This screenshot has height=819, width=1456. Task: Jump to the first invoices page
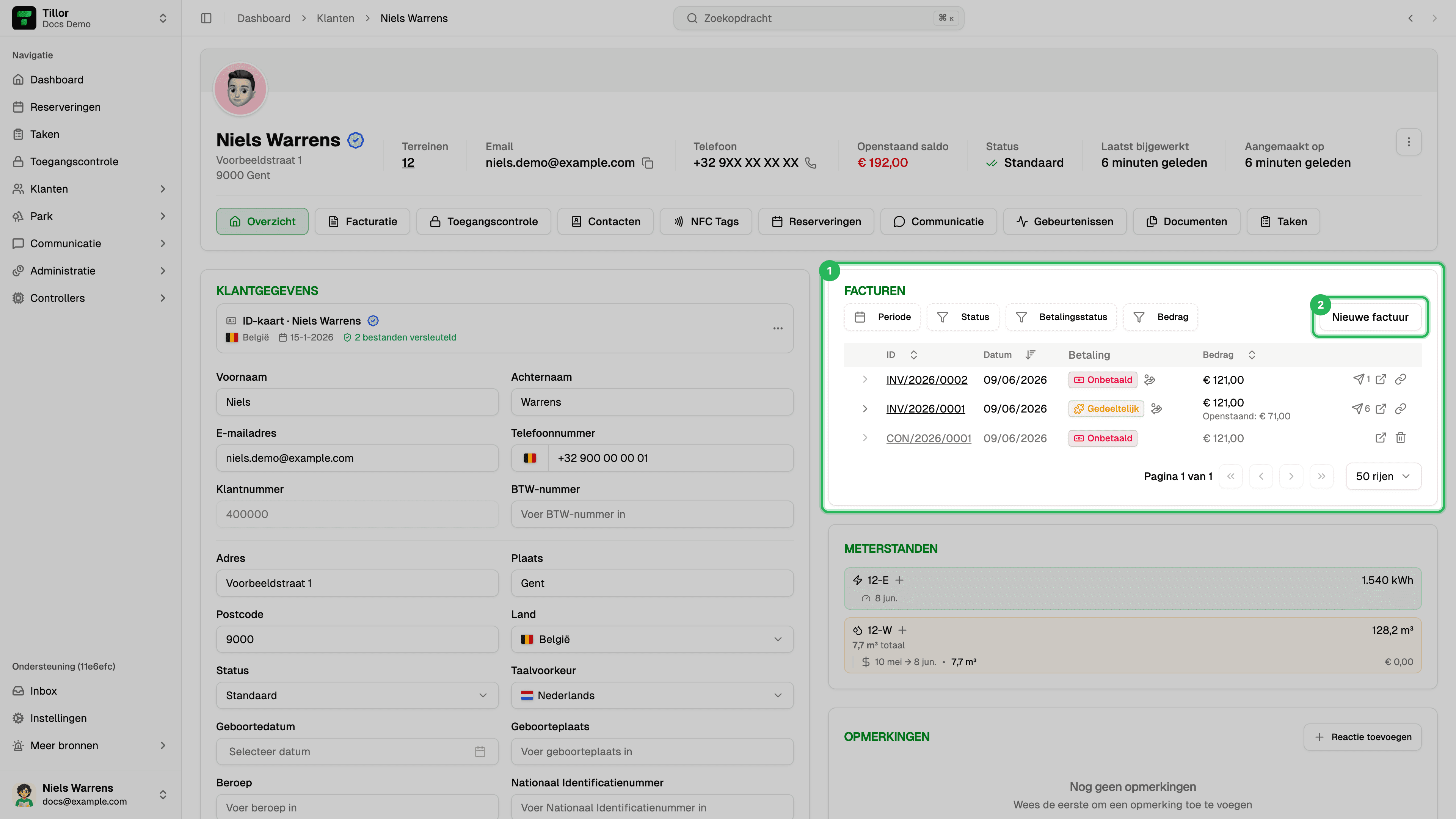1230,477
